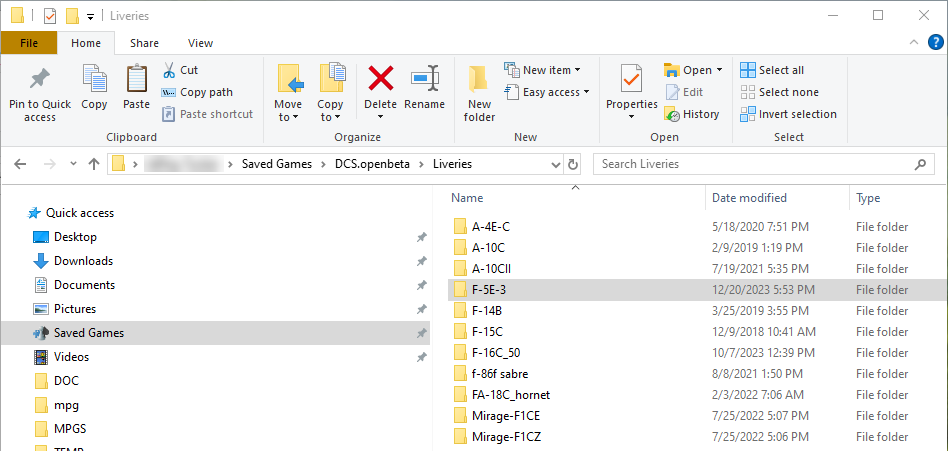Select the F-16C_50 folder
Image resolution: width=948 pixels, height=451 pixels.
[496, 353]
